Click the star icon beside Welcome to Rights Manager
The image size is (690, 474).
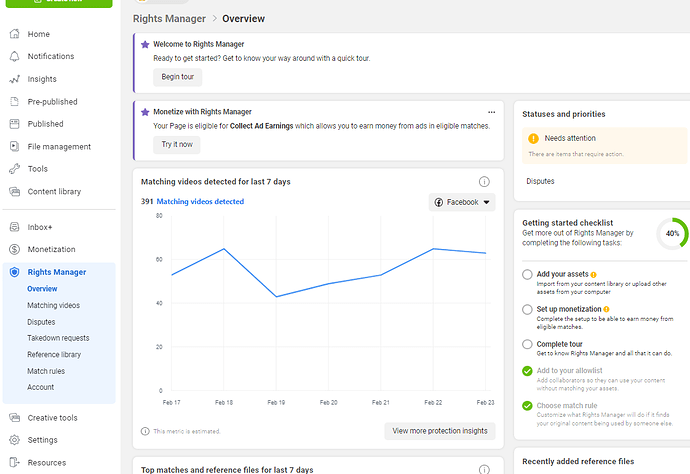click(145, 44)
